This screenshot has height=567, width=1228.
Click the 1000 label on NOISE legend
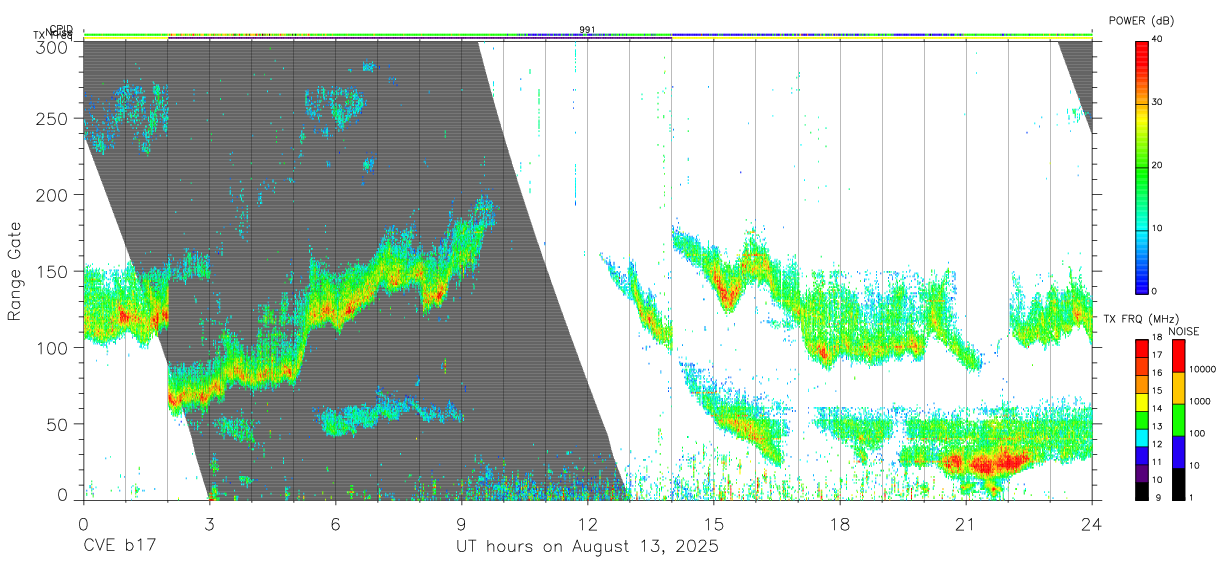tap(1199, 401)
